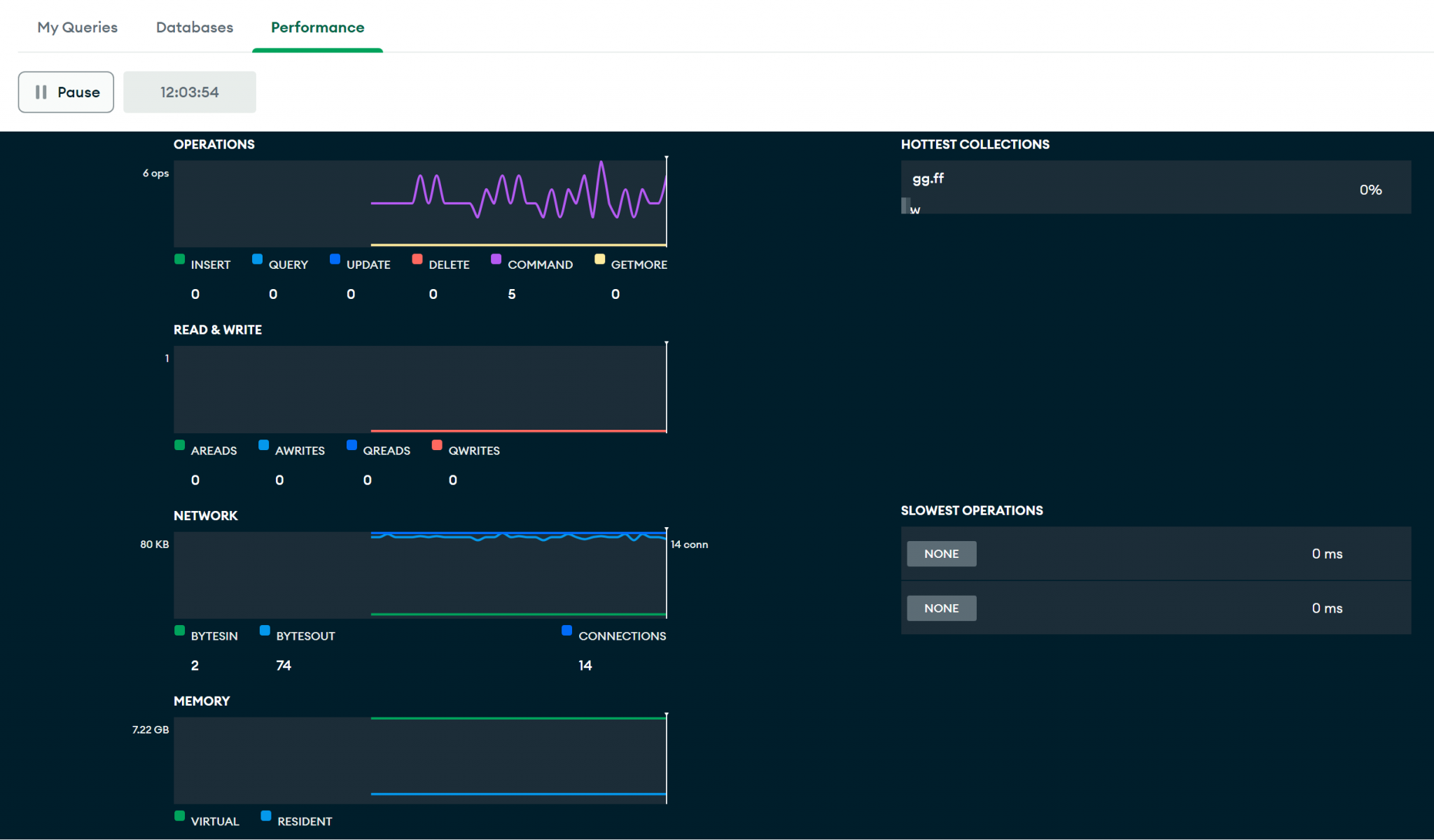Click the BYTESOUT legend icon

(265, 630)
